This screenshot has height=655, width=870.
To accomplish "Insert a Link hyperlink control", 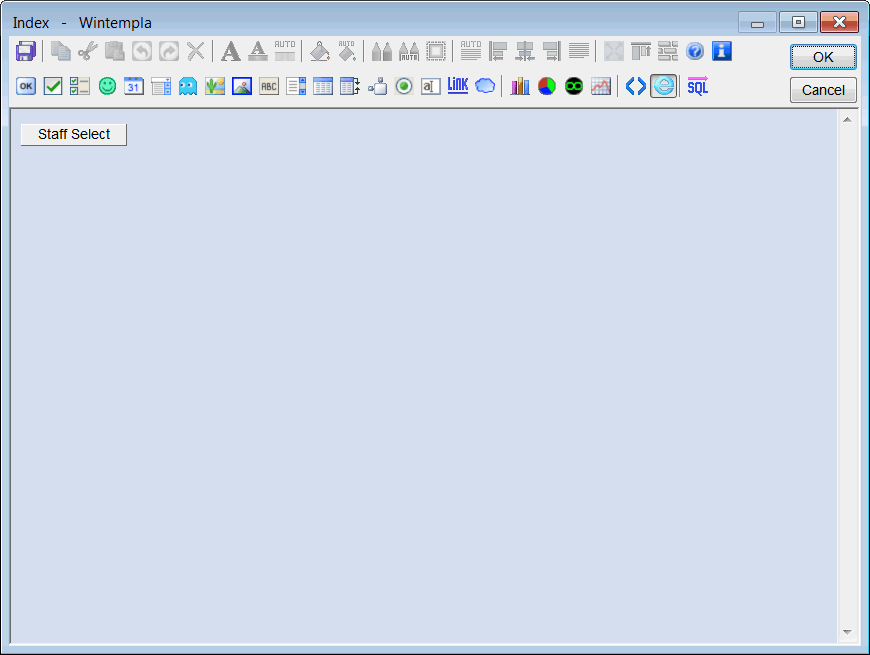I will [458, 86].
